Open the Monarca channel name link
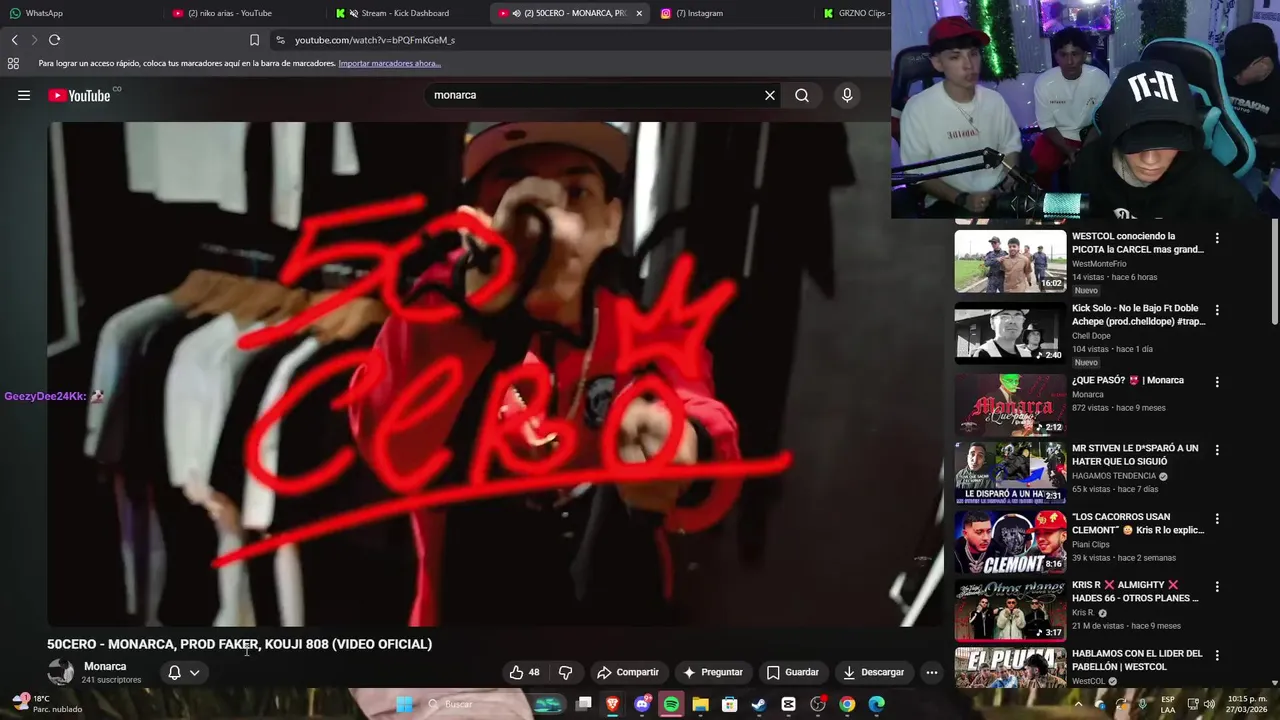Image resolution: width=1280 pixels, height=720 pixels. 105,666
